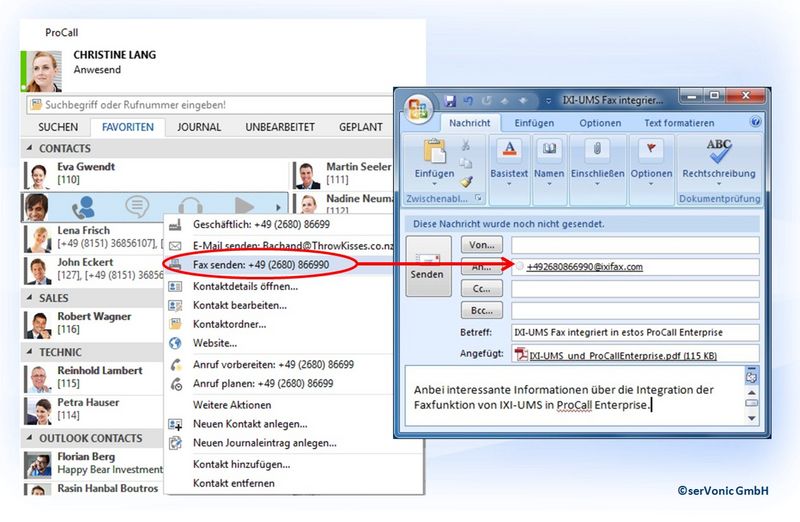The height and width of the screenshot is (522, 800).
Task: Click the message body scrollbar up arrow
Action: [752, 392]
